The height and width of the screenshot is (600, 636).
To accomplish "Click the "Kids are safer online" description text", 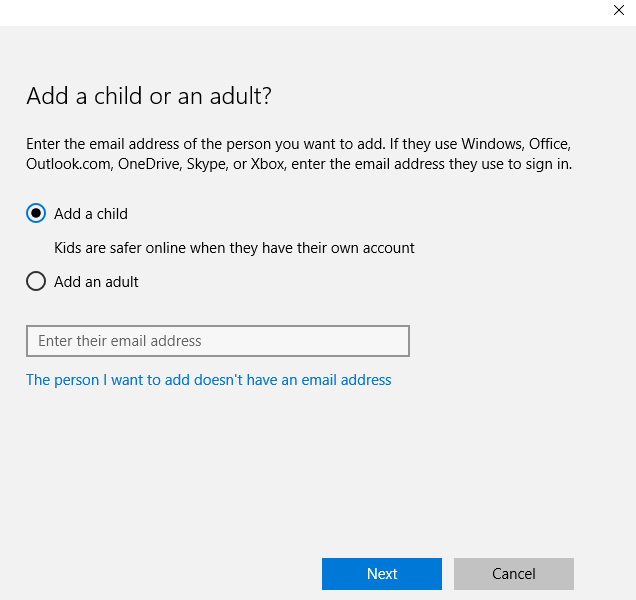I will [x=234, y=248].
